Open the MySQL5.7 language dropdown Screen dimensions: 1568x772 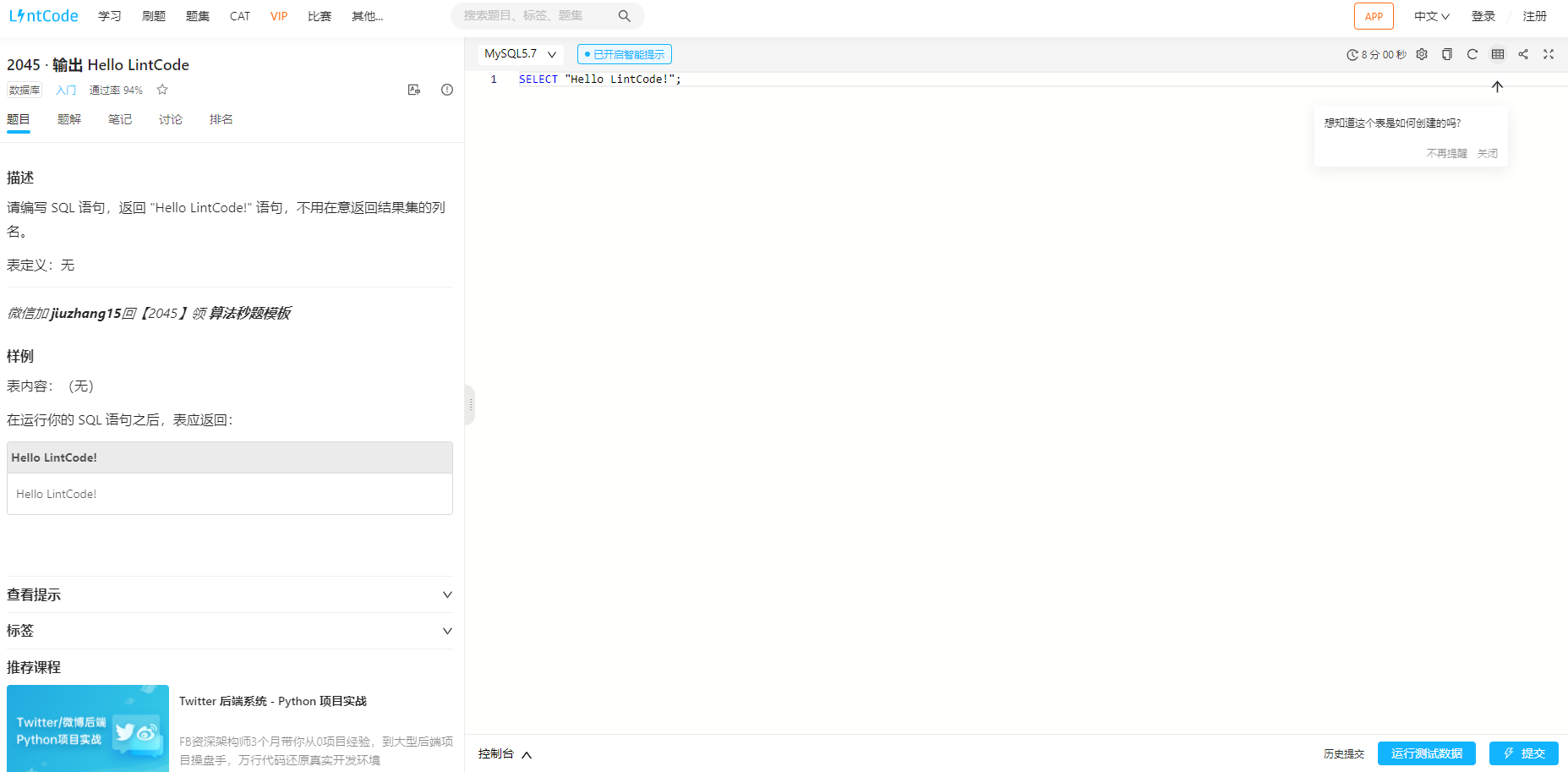click(521, 54)
